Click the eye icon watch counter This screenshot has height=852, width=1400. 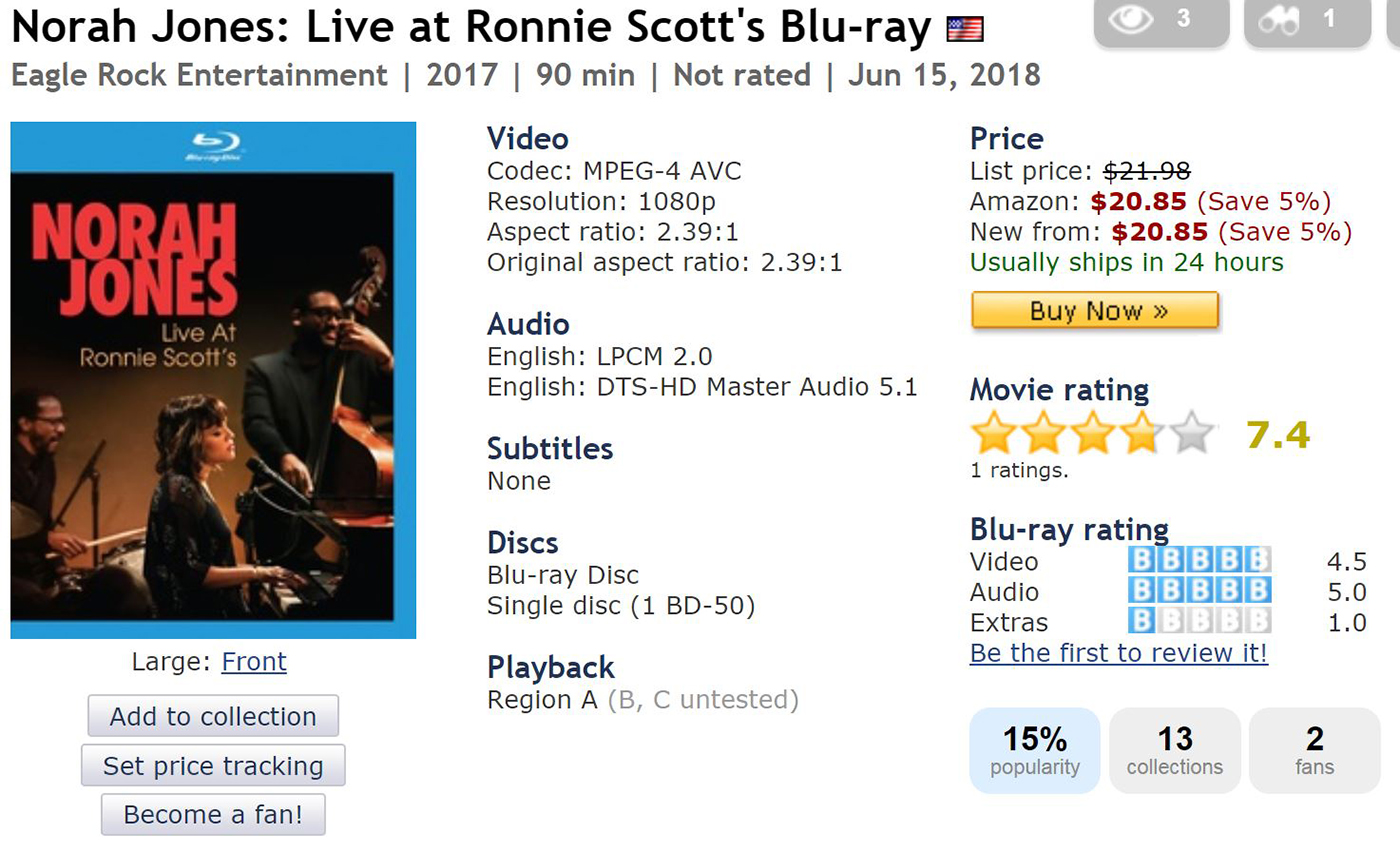pyautogui.click(x=1161, y=22)
